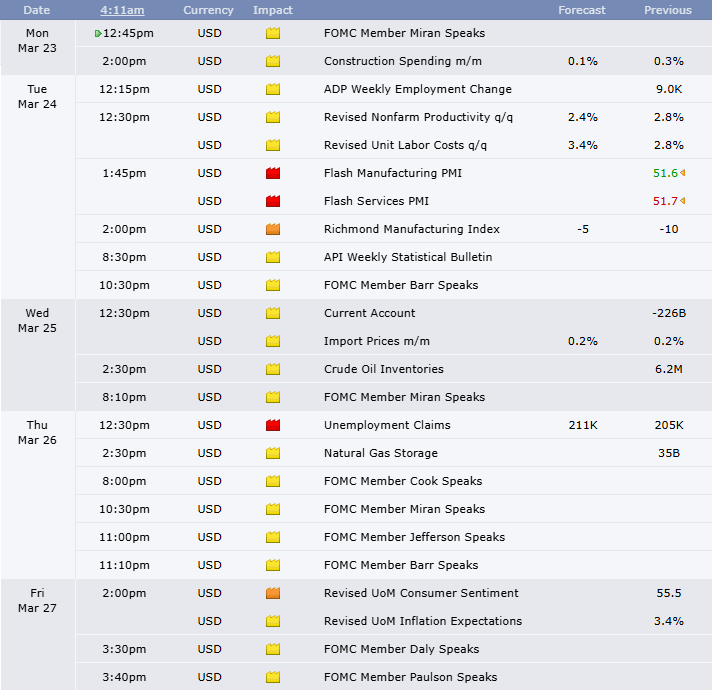Click revision arrow next to 51.6 previous value
This screenshot has width=712, height=690.
click(x=682, y=173)
